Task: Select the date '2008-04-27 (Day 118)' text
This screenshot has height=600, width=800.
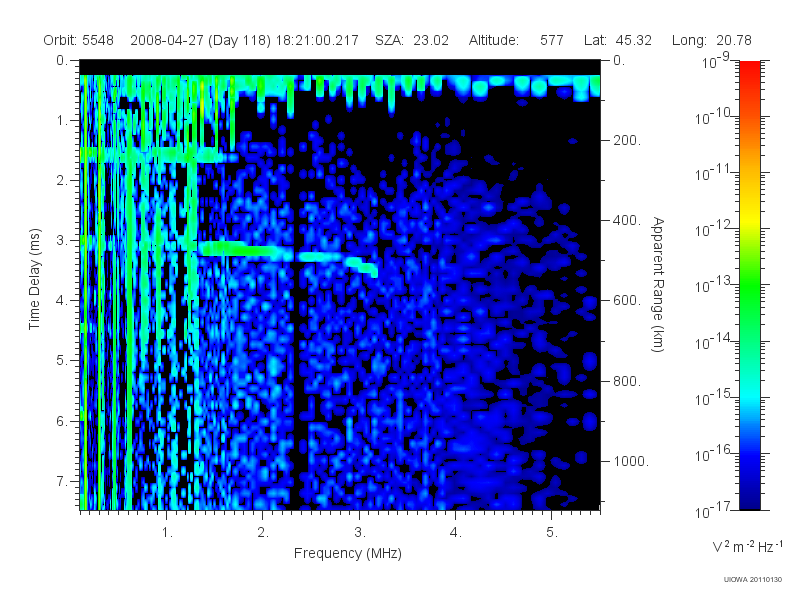Action: click(201, 40)
